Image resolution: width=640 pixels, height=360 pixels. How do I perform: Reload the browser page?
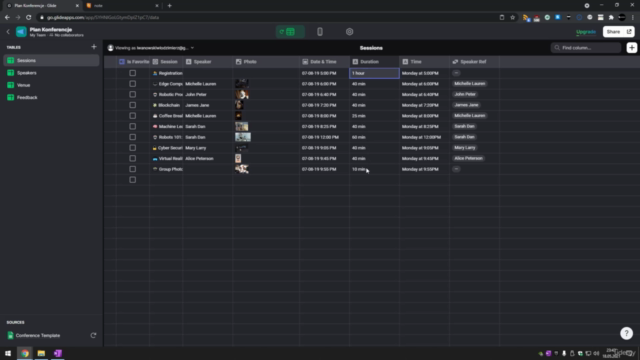click(29, 18)
